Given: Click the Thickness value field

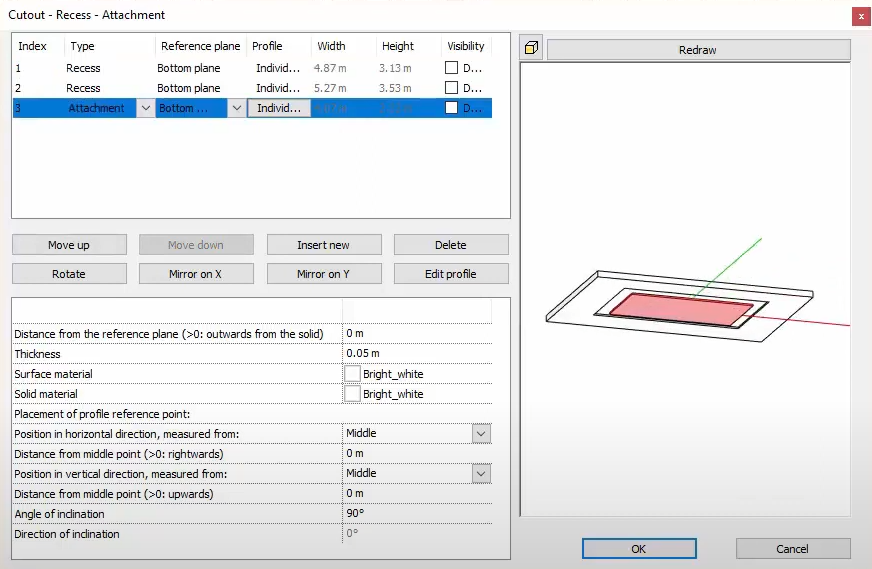Looking at the screenshot, I should pyautogui.click(x=416, y=354).
